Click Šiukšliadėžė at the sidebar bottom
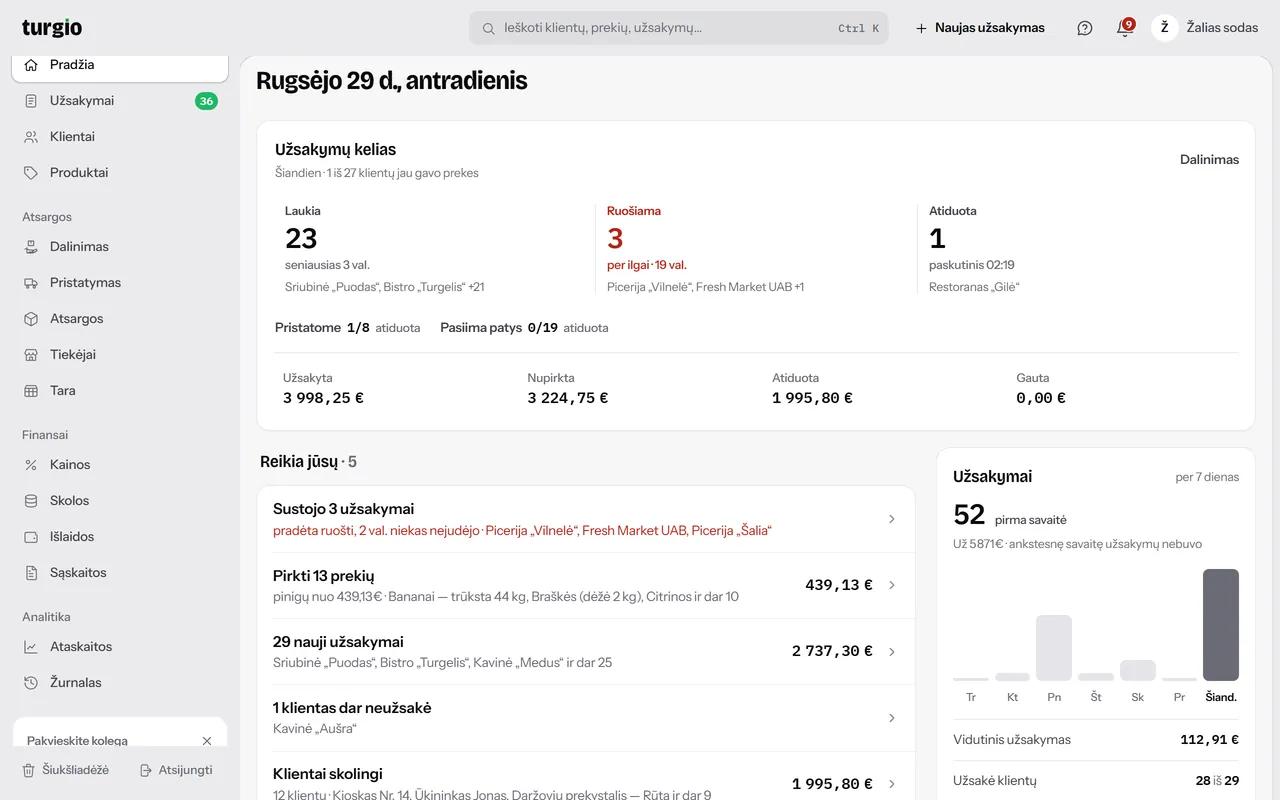 tap(66, 770)
